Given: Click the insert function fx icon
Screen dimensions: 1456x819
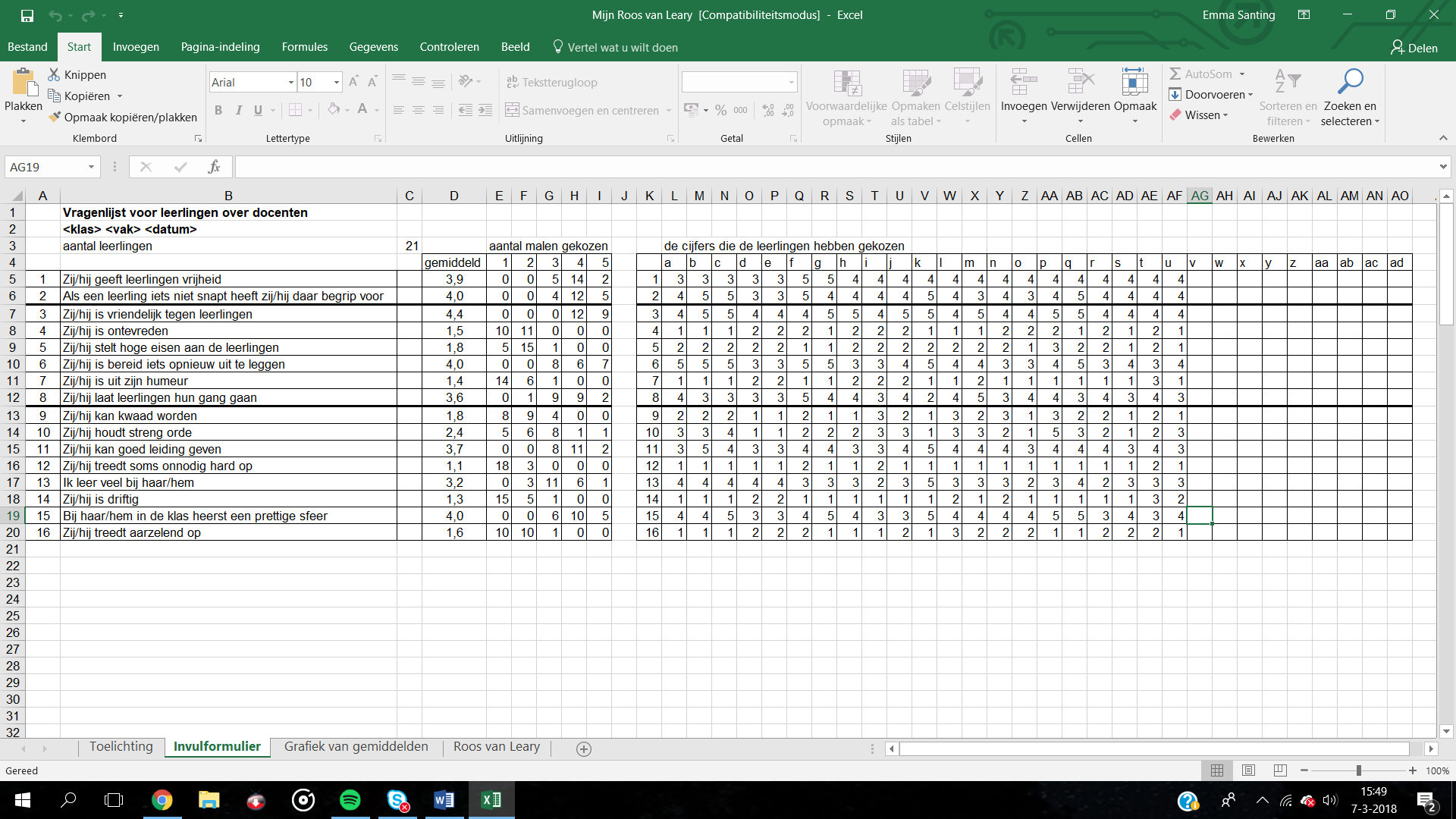Looking at the screenshot, I should point(214,167).
